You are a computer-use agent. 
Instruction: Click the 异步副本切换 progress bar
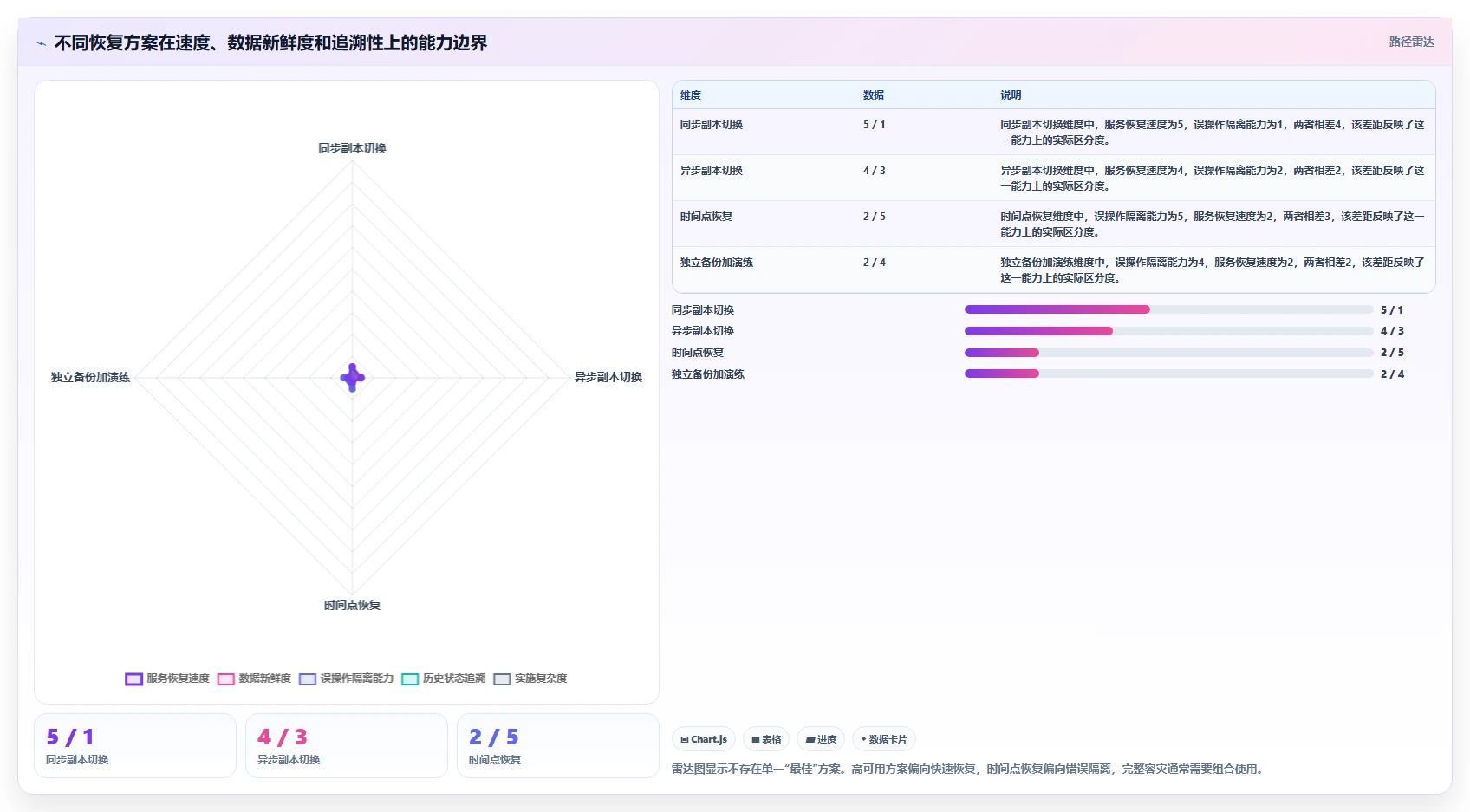[x=1168, y=331]
